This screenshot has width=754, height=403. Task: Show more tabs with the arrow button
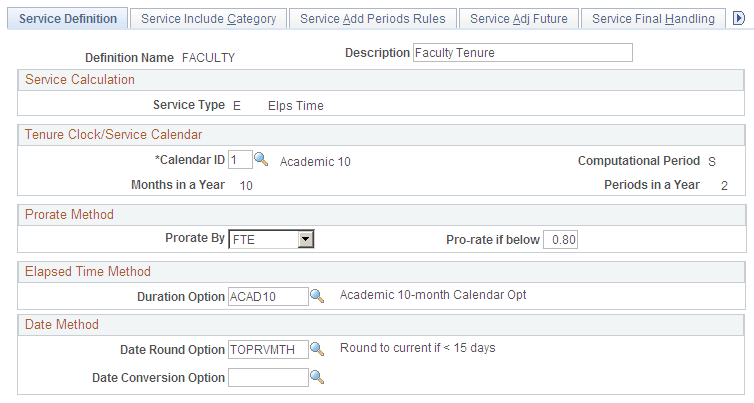pos(738,18)
